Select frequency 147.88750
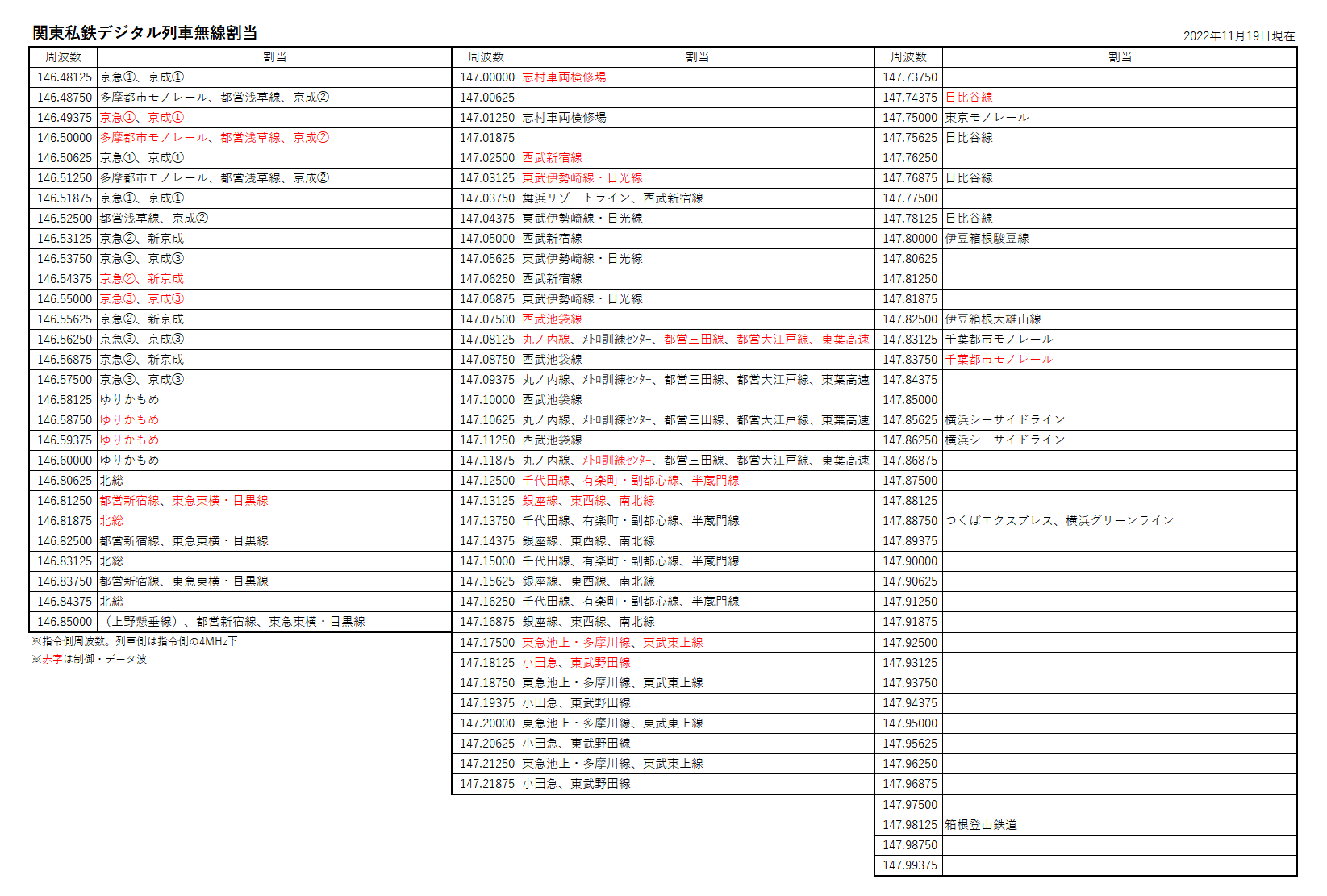Screen dimensions: 1327x896 pos(910,521)
